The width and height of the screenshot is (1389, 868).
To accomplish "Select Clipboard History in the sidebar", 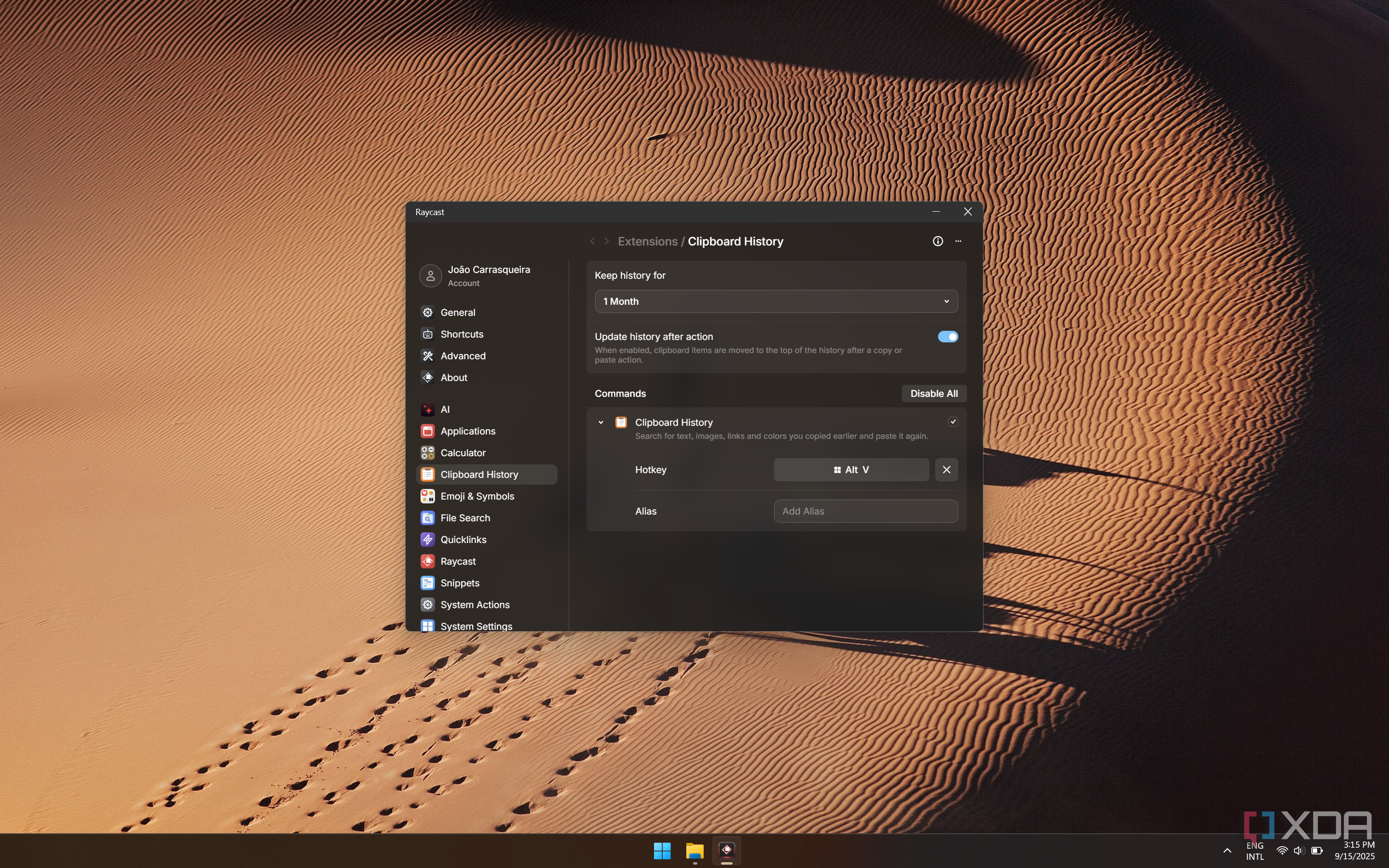I will (487, 475).
